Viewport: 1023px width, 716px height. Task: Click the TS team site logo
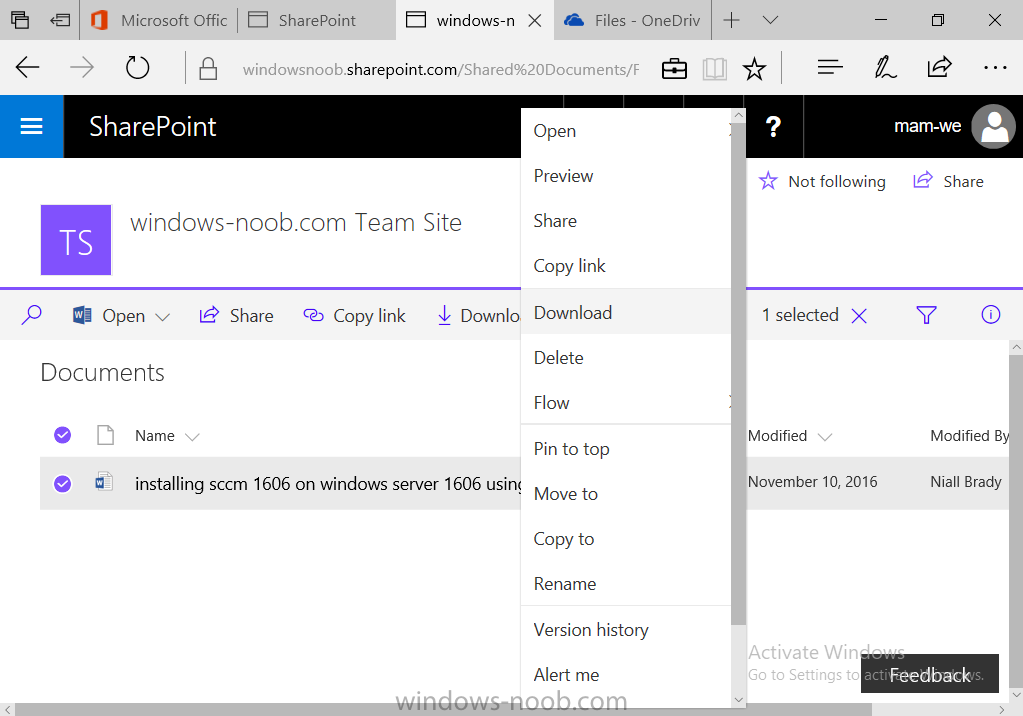click(76, 240)
